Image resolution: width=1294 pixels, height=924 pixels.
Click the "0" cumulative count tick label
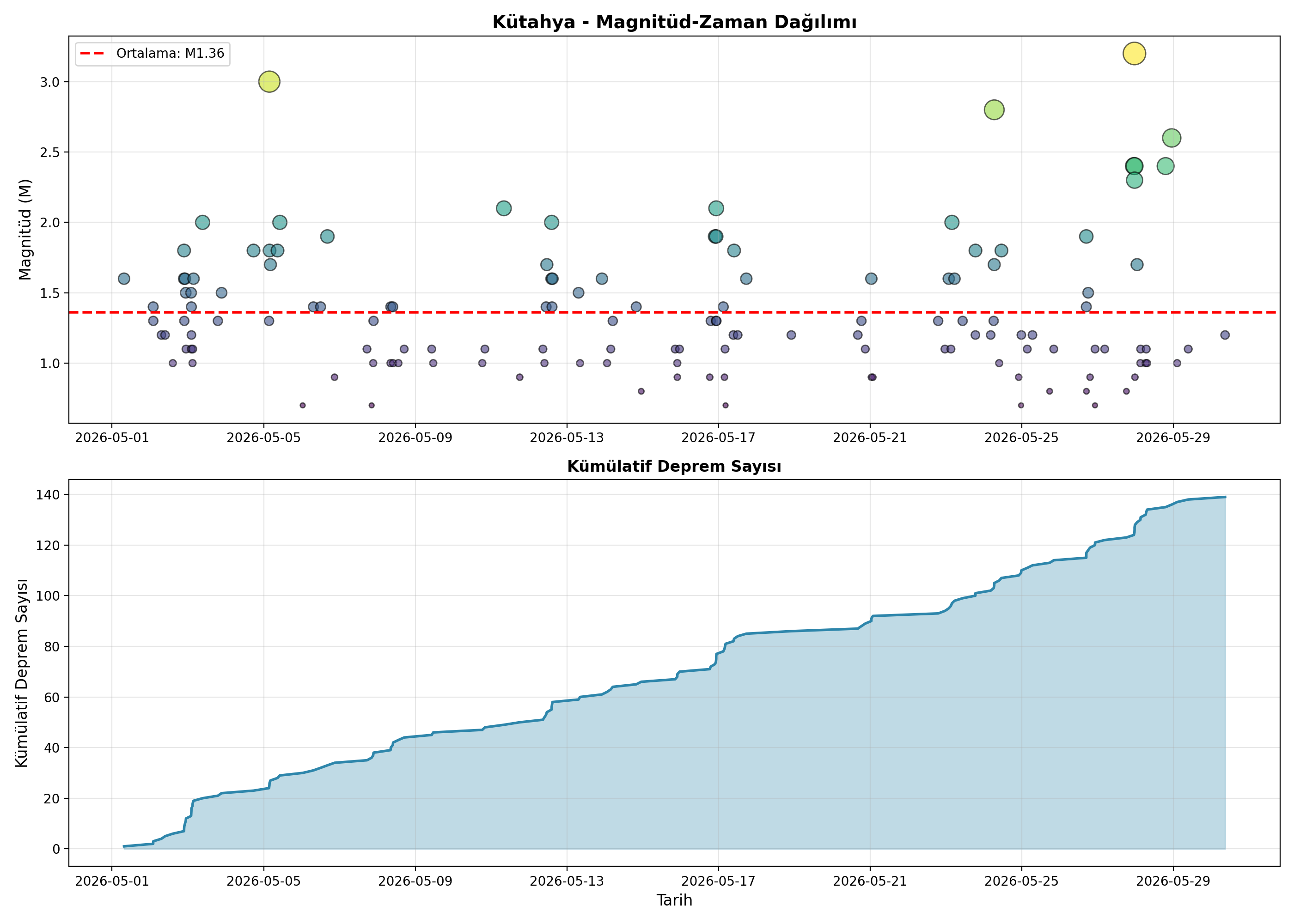(56, 850)
